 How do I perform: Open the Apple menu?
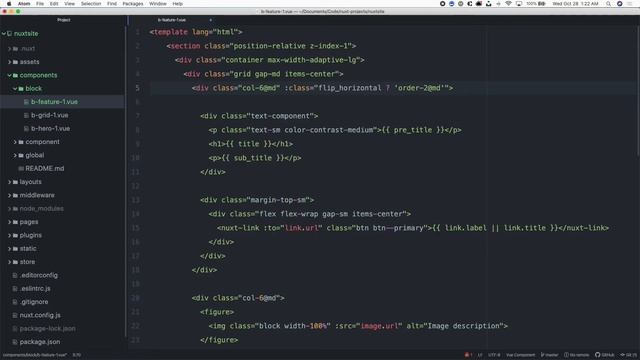click(x=9, y=4)
